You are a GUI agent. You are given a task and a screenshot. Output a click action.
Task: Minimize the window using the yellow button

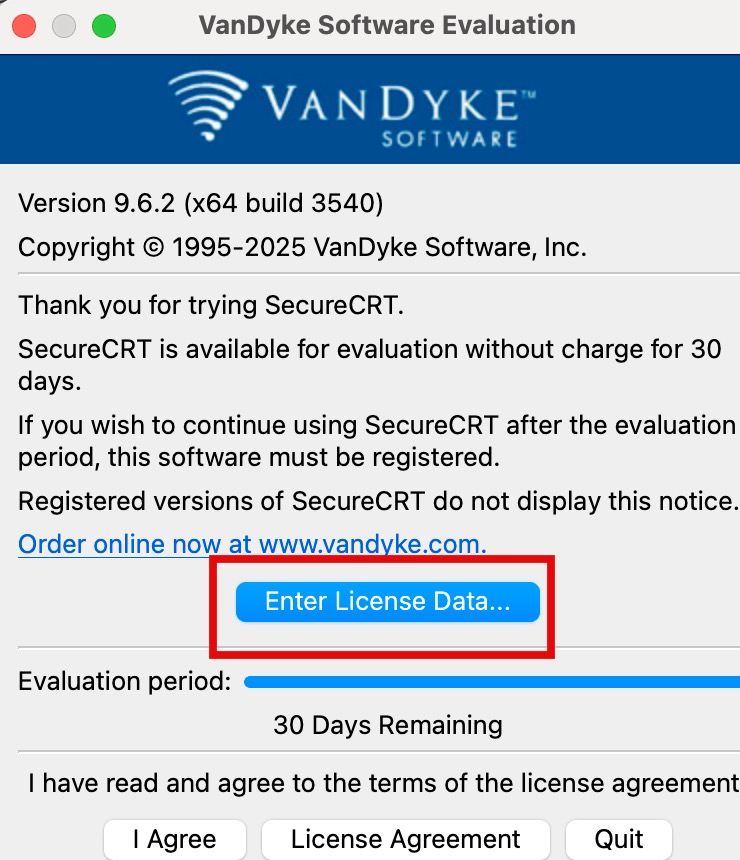[x=64, y=25]
